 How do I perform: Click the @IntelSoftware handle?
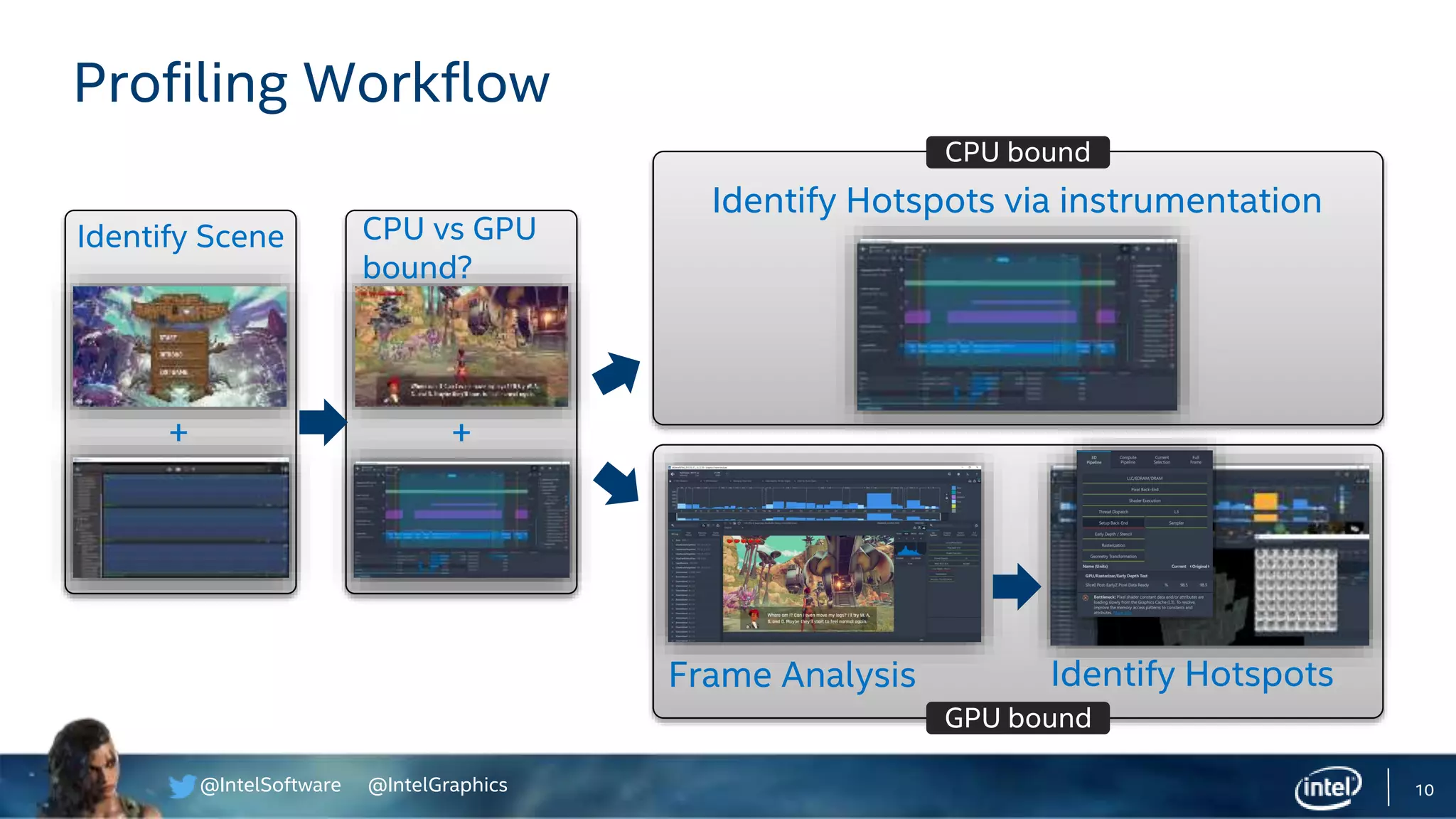(270, 785)
